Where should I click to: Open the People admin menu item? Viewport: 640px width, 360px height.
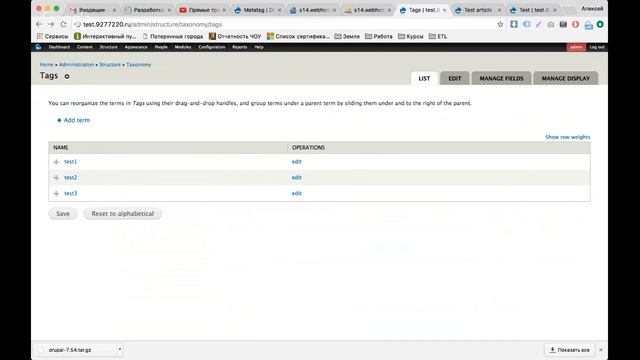click(x=161, y=47)
